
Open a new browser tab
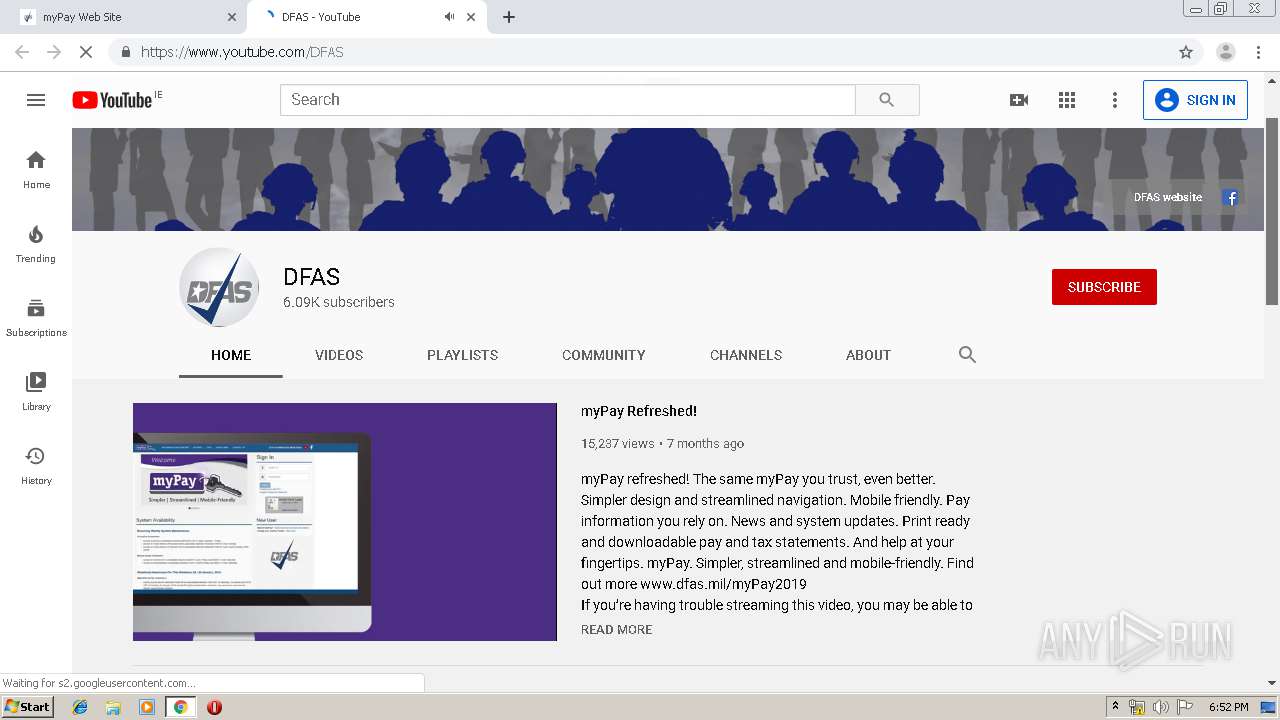tap(509, 17)
